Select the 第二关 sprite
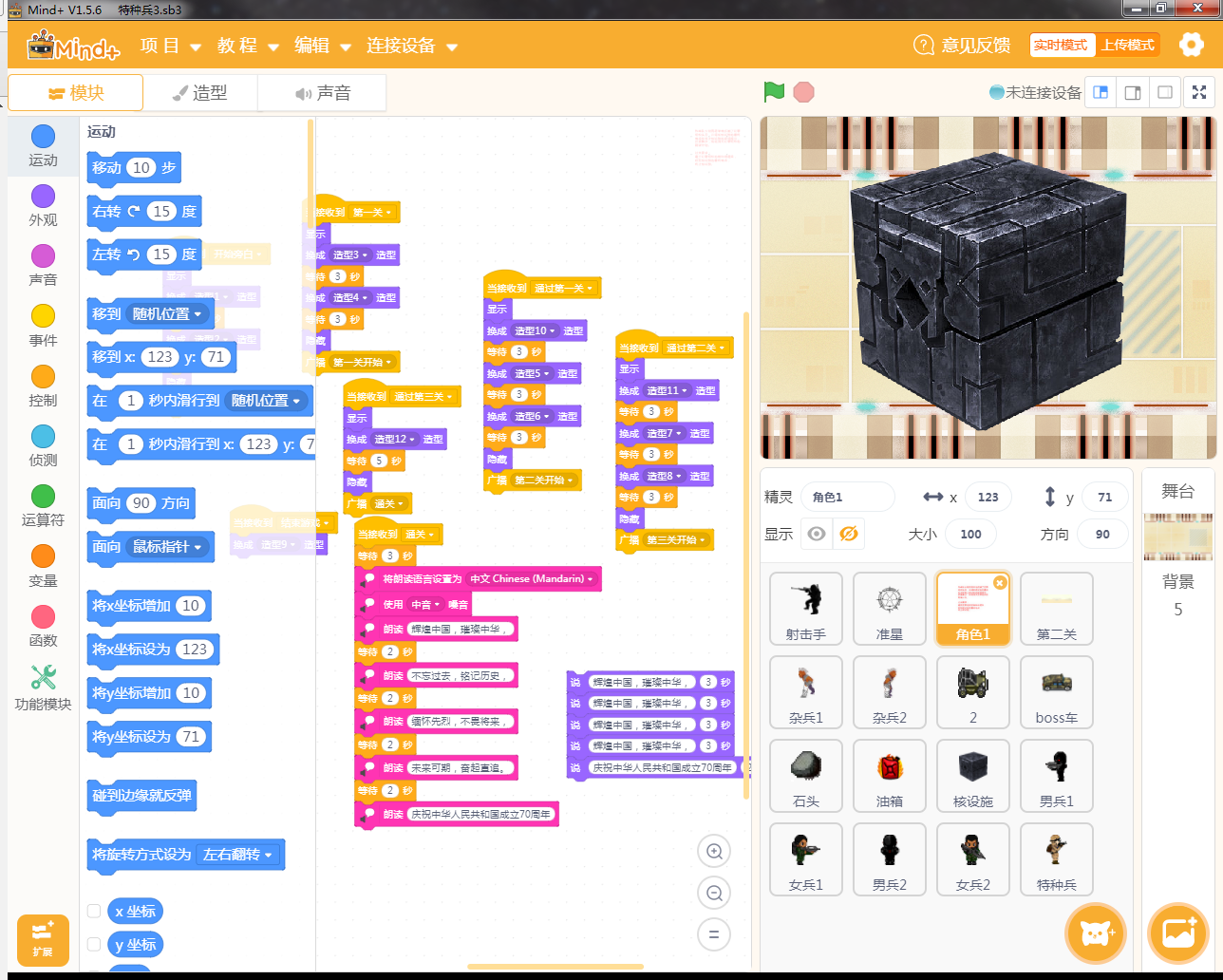1223x980 pixels. 1057,609
